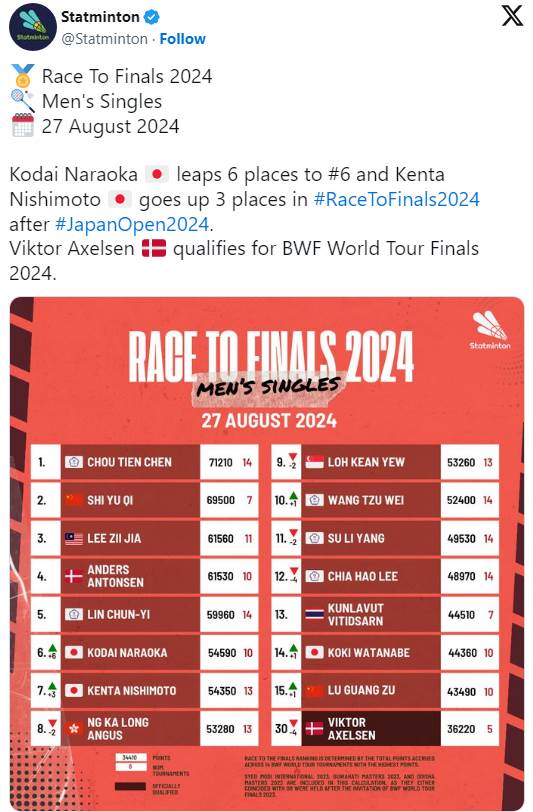Click the badminton racket emoji

click(x=23, y=101)
